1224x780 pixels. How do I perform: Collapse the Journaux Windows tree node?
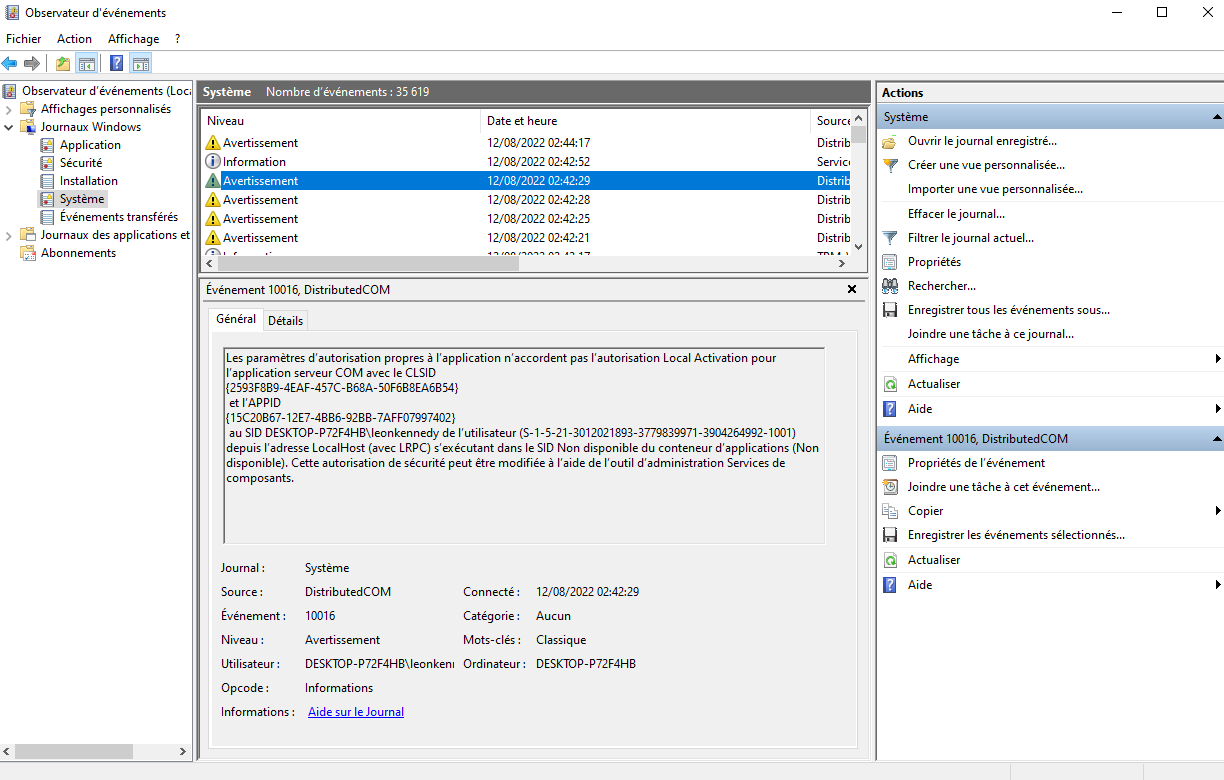(x=9, y=127)
